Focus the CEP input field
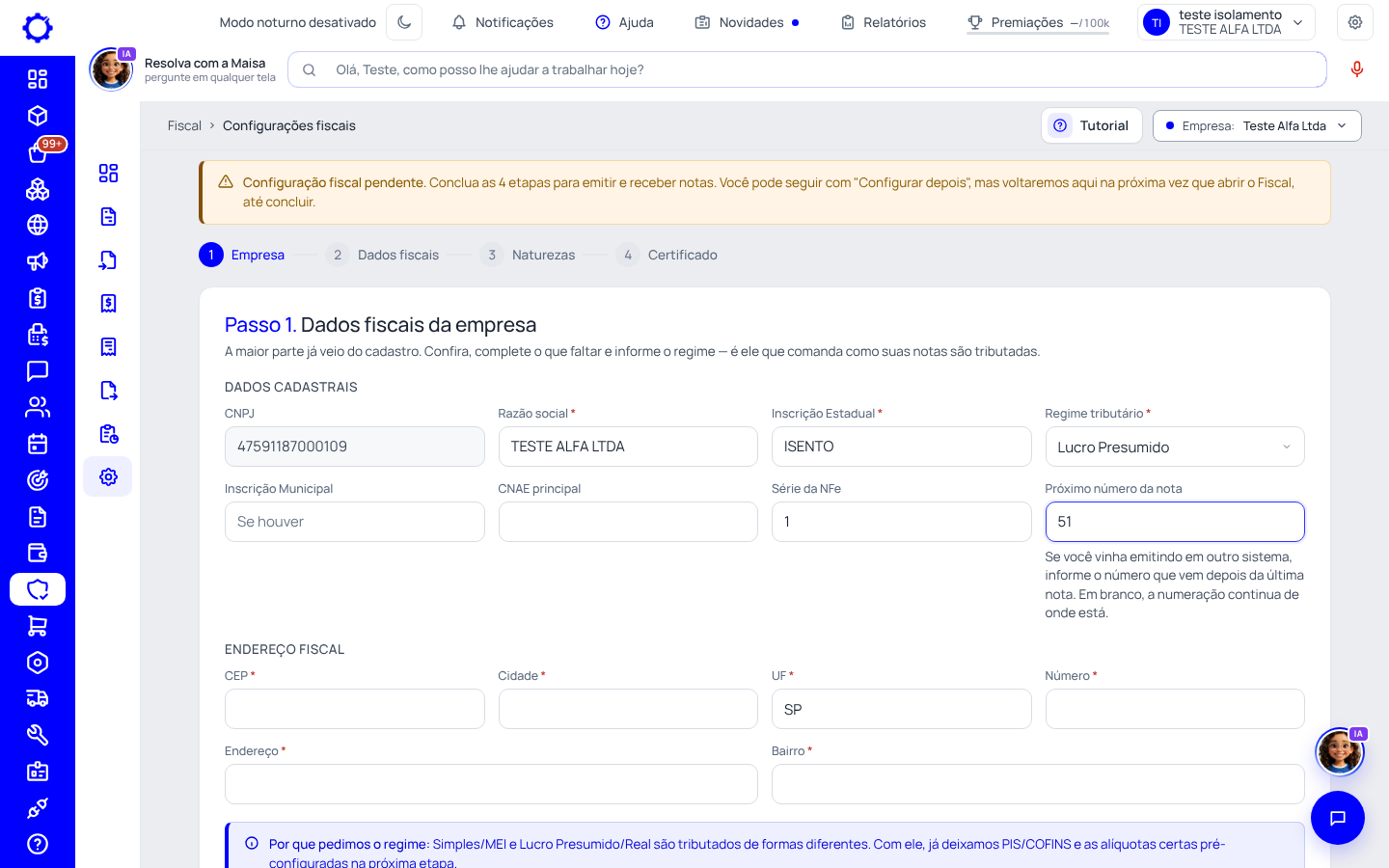The height and width of the screenshot is (868, 1389). 355,709
